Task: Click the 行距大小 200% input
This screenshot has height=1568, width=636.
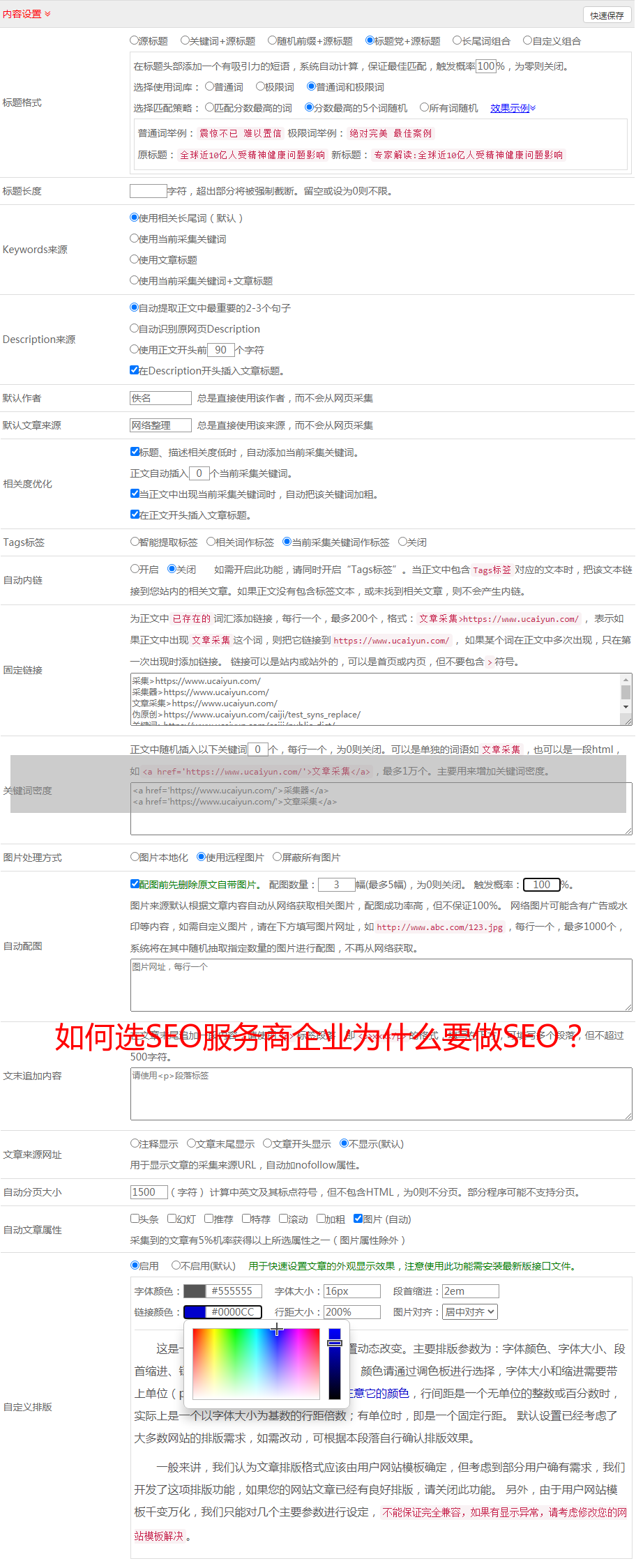Action: pyautogui.click(x=352, y=1312)
